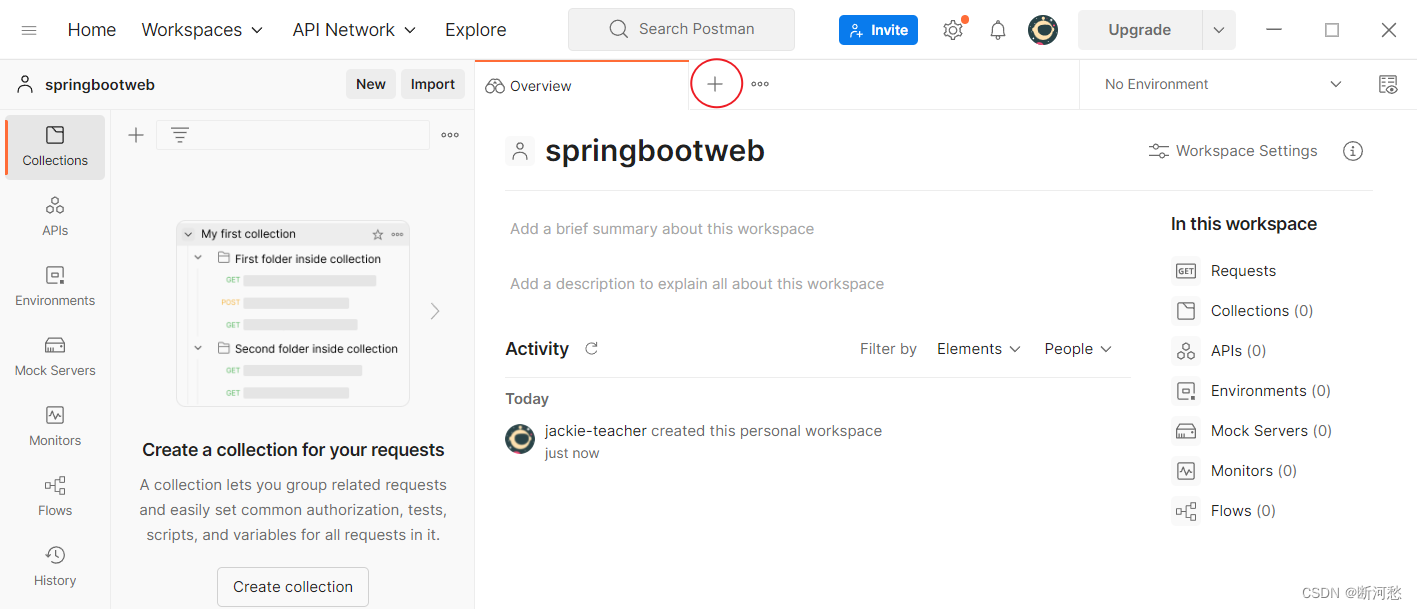This screenshot has height=609, width=1417.
Task: Check notifications bell
Action: (x=997, y=29)
